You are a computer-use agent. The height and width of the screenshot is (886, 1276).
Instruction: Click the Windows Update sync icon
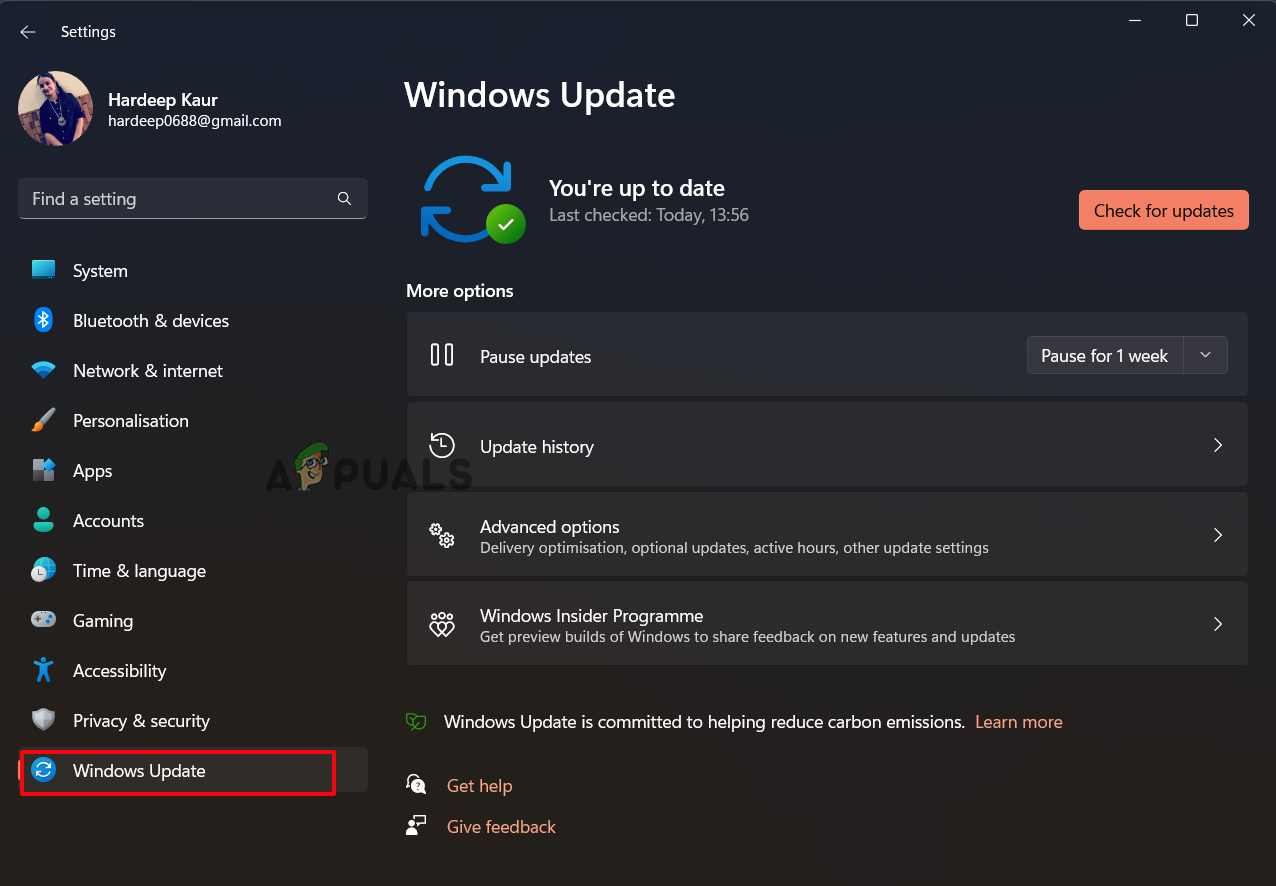click(44, 770)
